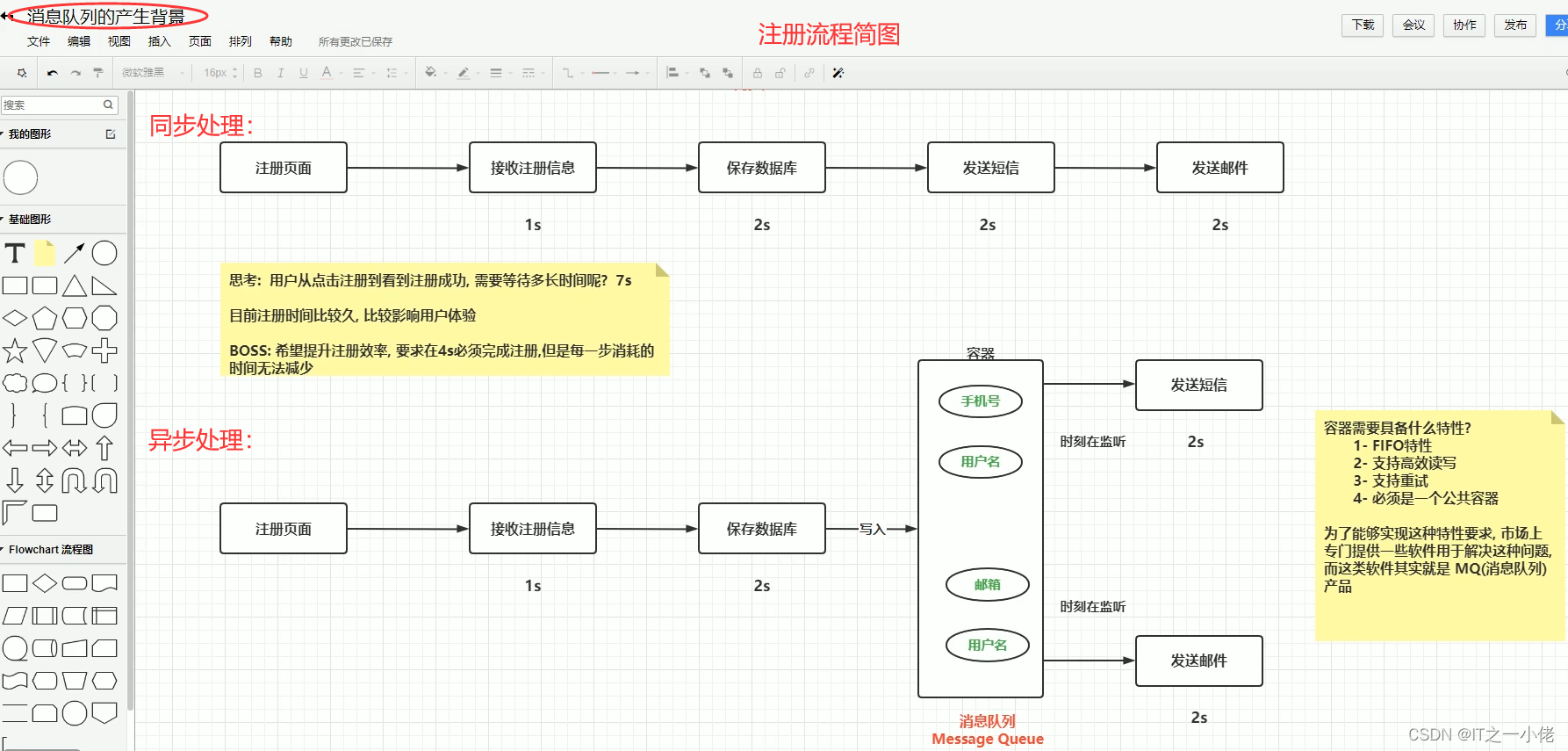Image resolution: width=1568 pixels, height=751 pixels.
Task: Select the format painter tool
Action: 98,73
